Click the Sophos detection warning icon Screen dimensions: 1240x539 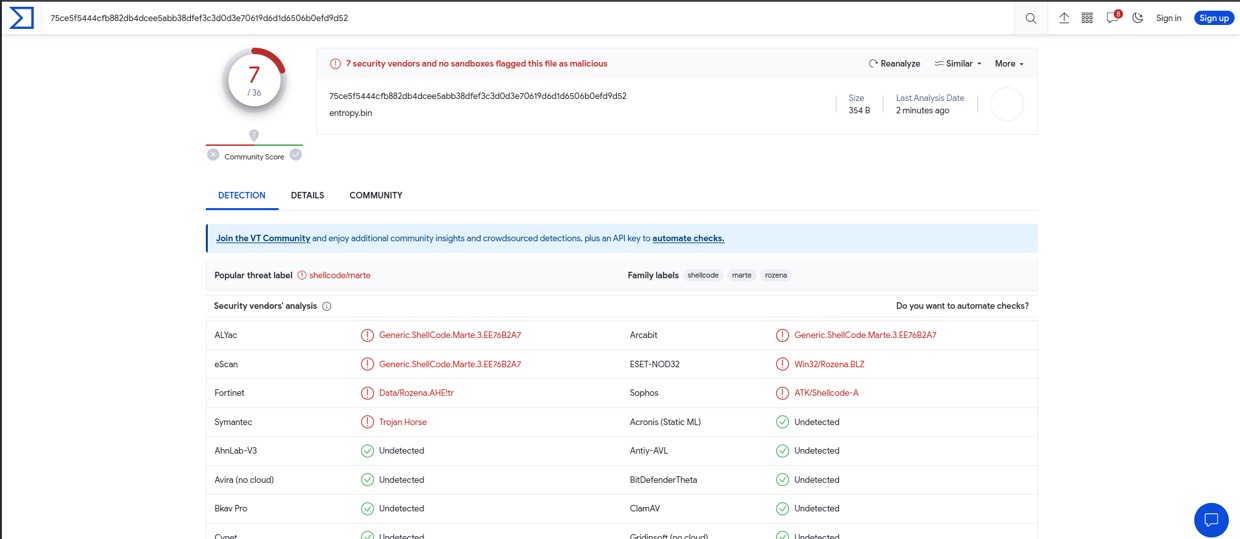(x=782, y=393)
